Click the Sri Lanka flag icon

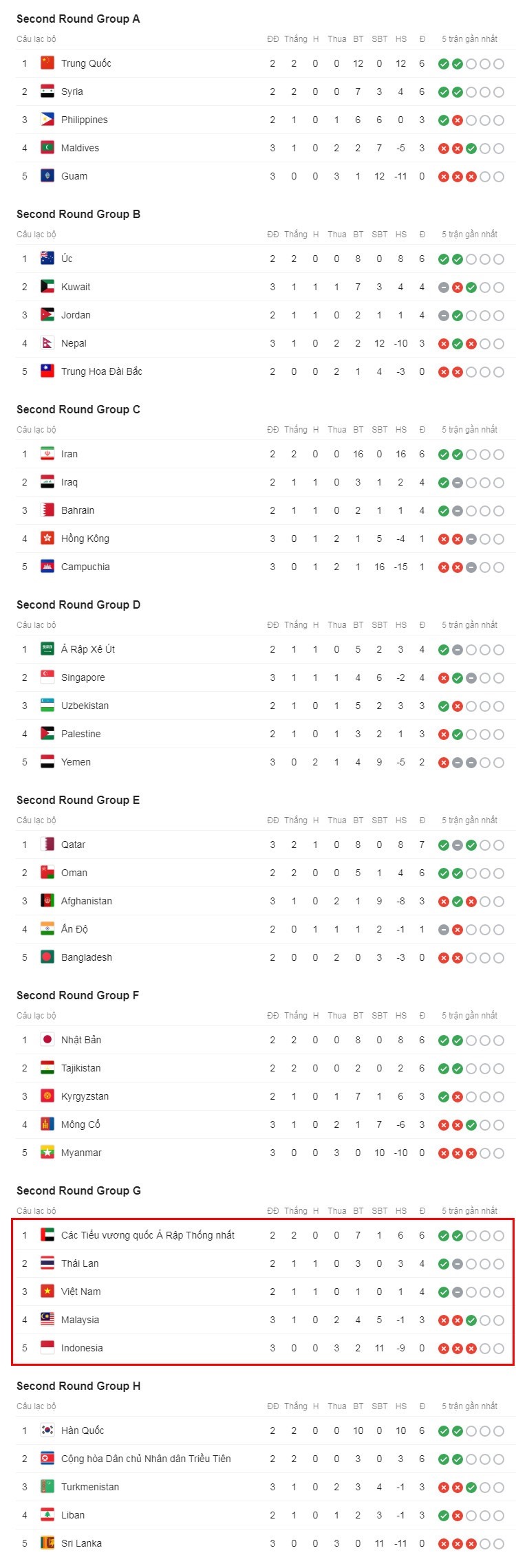pyautogui.click(x=47, y=1543)
